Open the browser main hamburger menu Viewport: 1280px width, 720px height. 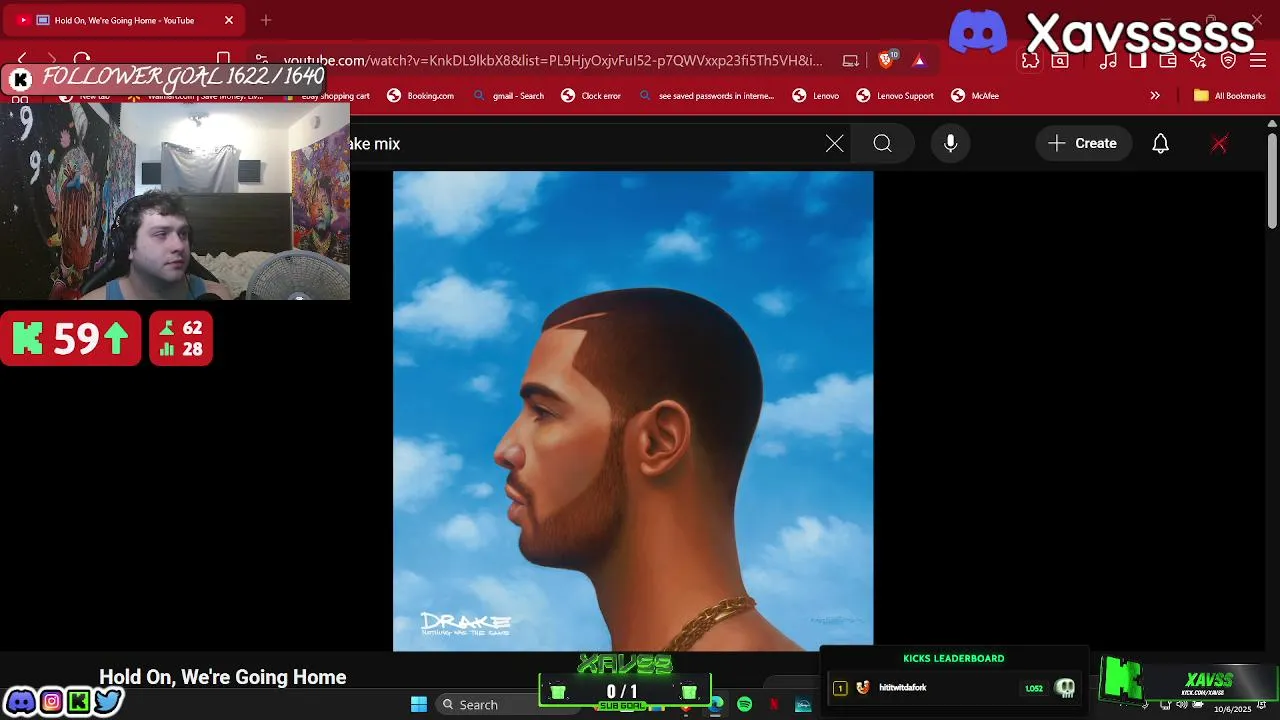pyautogui.click(x=1259, y=61)
